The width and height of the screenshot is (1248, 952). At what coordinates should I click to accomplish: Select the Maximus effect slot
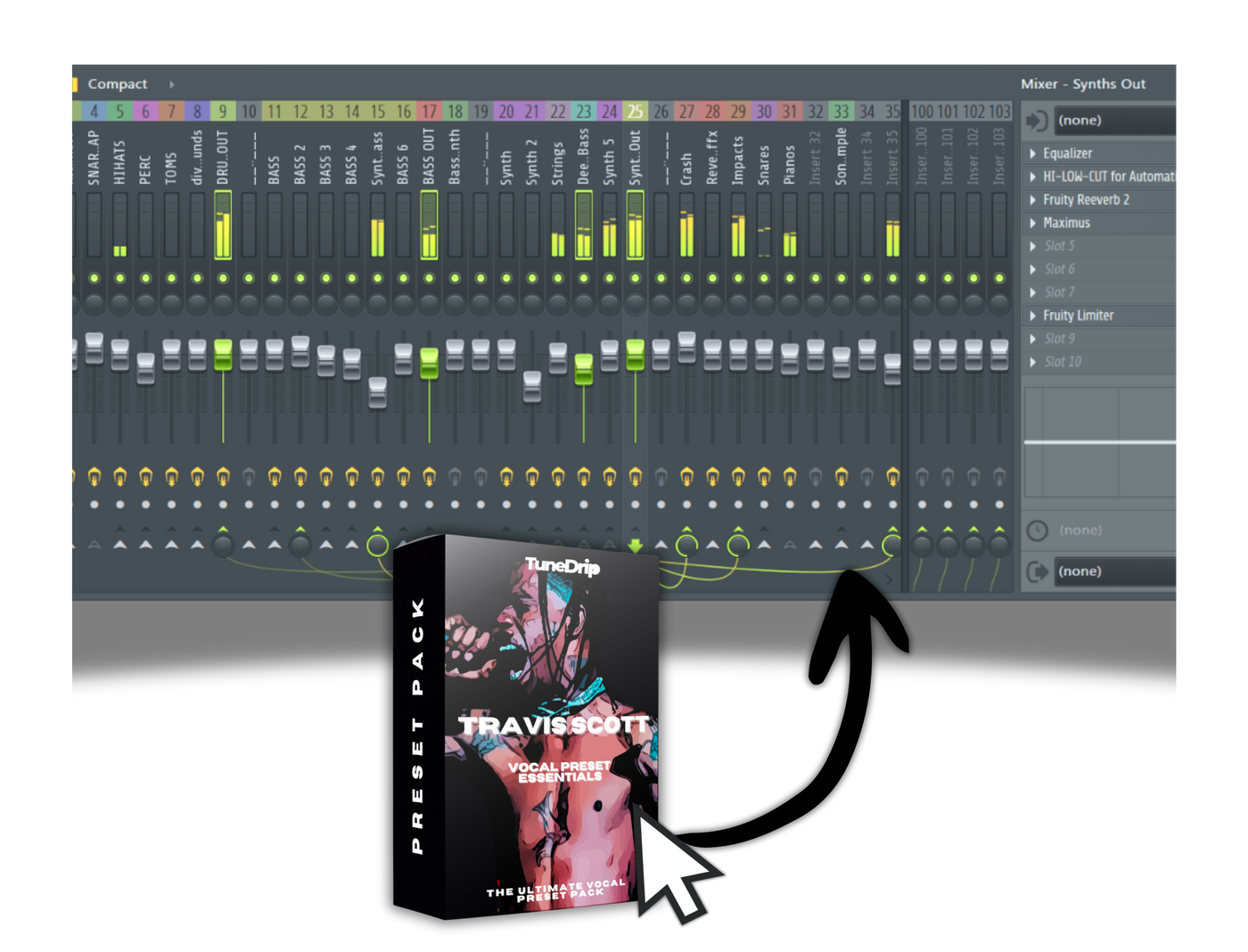(1067, 223)
